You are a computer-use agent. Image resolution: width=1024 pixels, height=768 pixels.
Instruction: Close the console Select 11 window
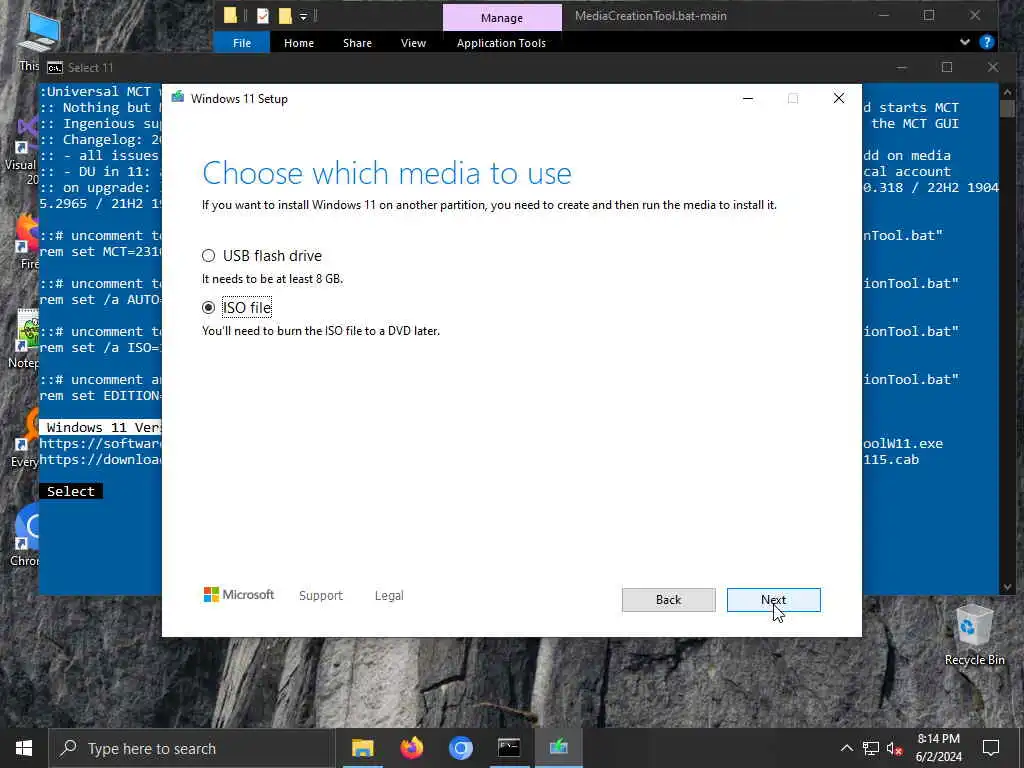(993, 67)
